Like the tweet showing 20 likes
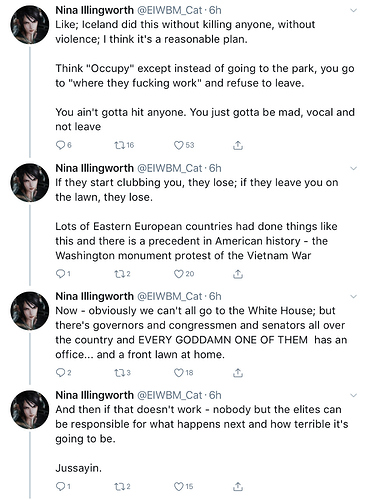 pyautogui.click(x=179, y=274)
